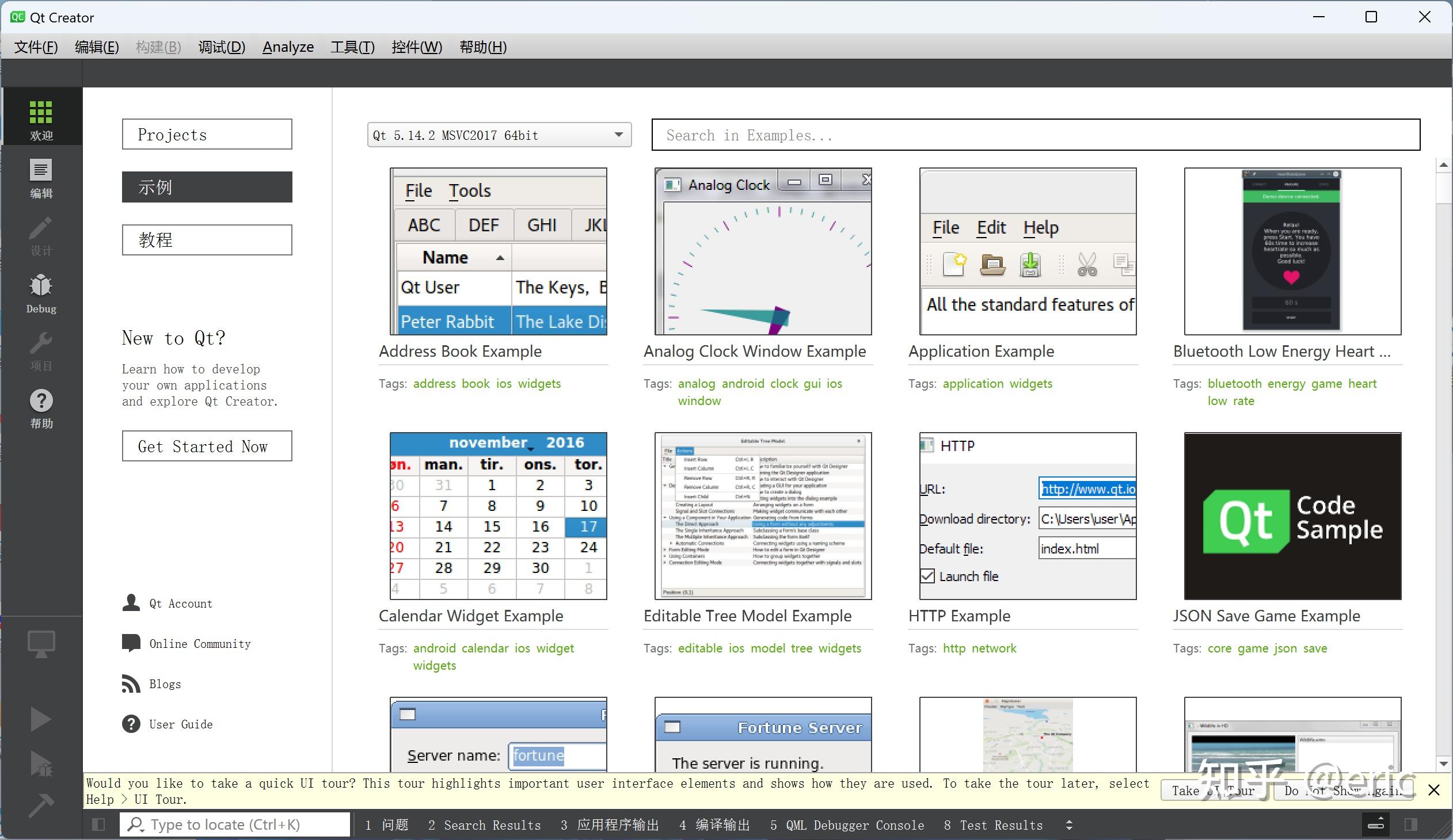Toggle the left sidebar visibility button
The height and width of the screenshot is (840, 1453).
[98, 824]
